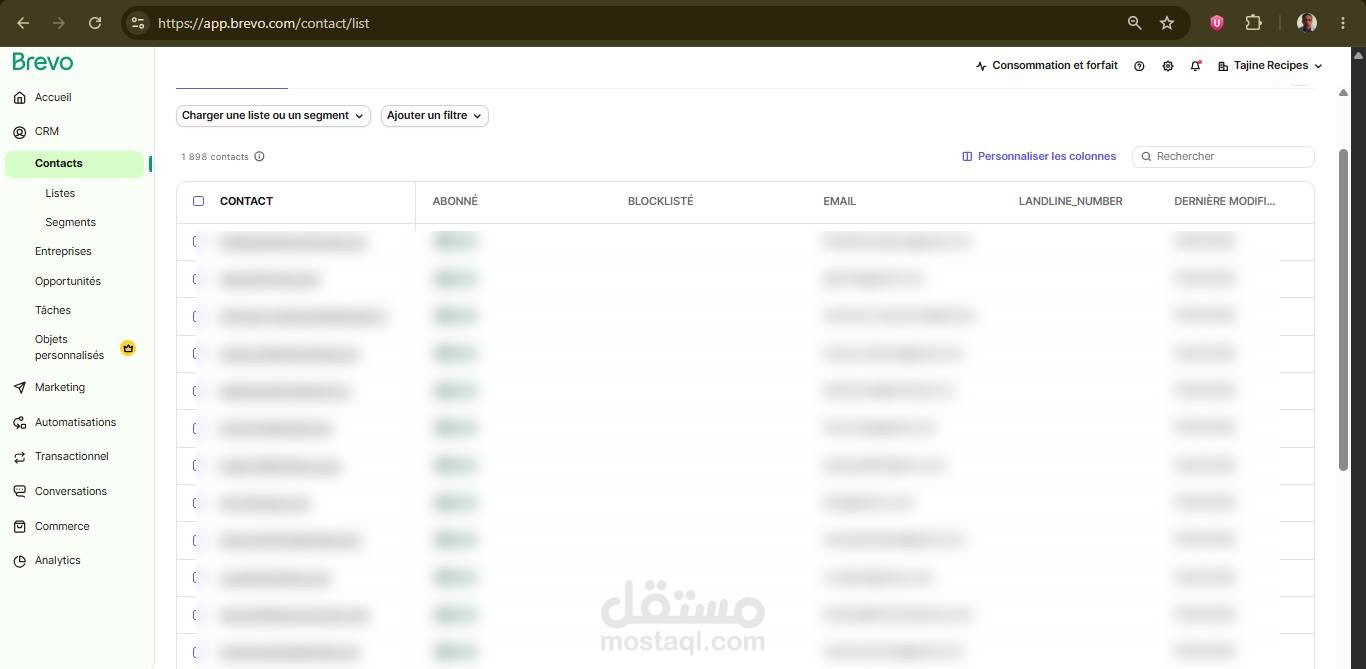Sort by ABONNÉ column header

pos(455,201)
